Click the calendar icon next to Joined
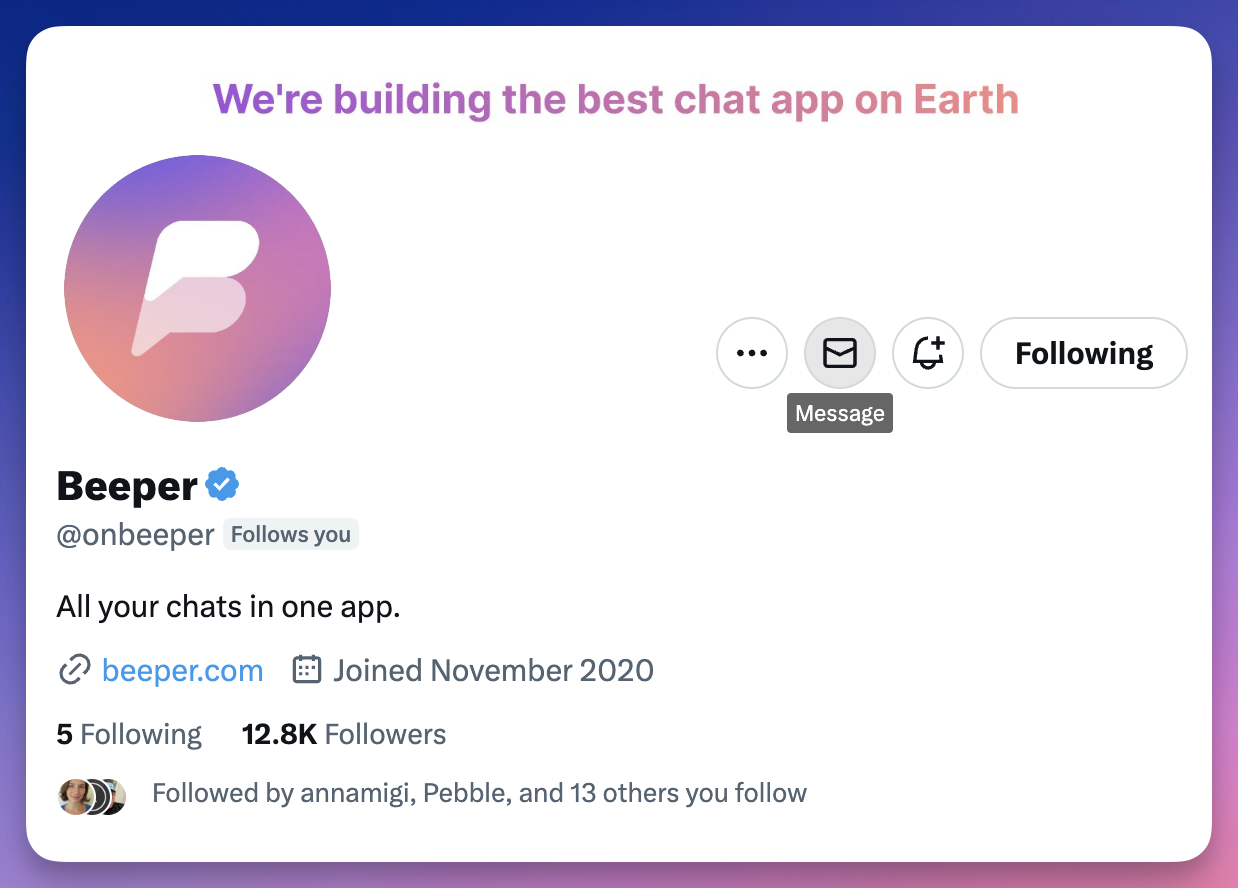1238x888 pixels. point(306,670)
